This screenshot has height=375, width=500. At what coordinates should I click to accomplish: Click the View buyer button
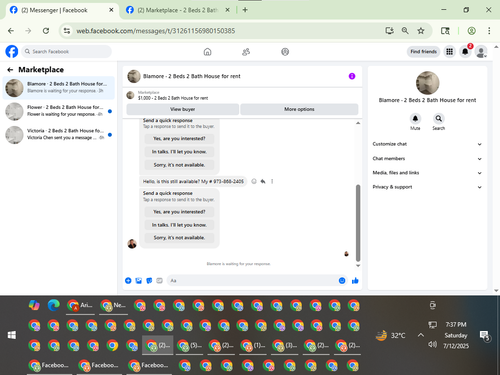coord(183,109)
